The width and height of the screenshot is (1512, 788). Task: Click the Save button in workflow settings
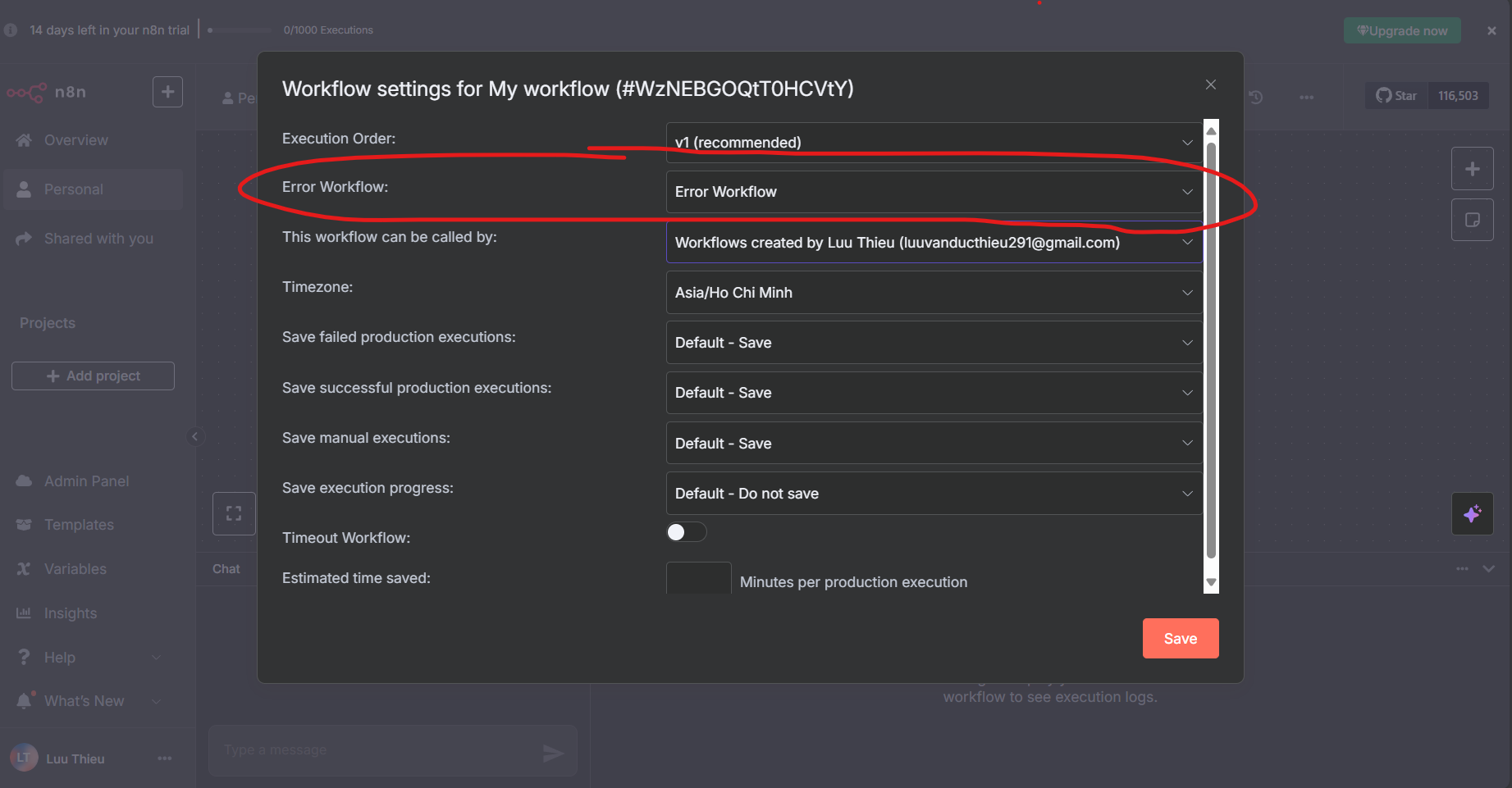[x=1181, y=639]
